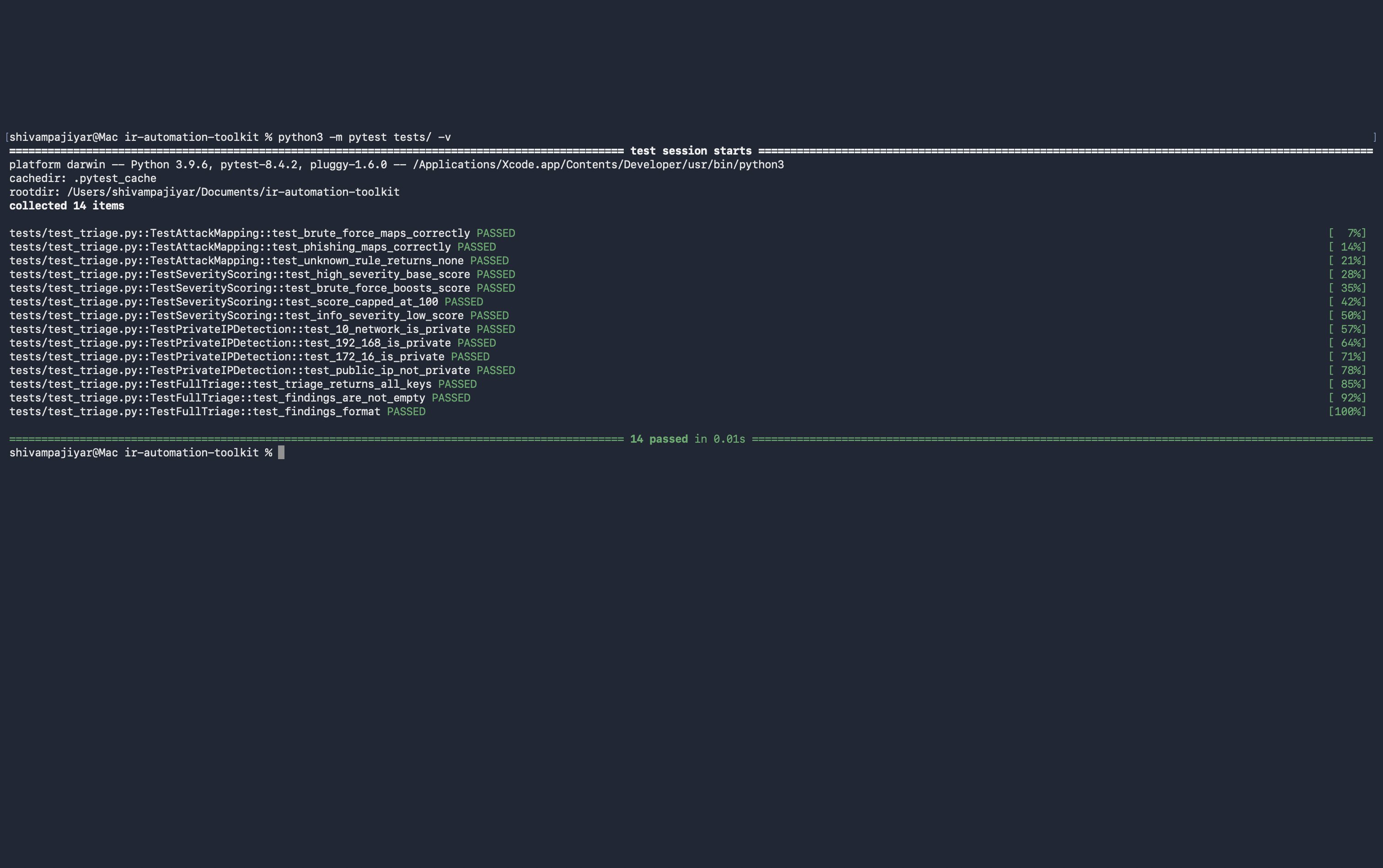Click the test_findings_format result line
The image size is (1383, 868).
218,412
